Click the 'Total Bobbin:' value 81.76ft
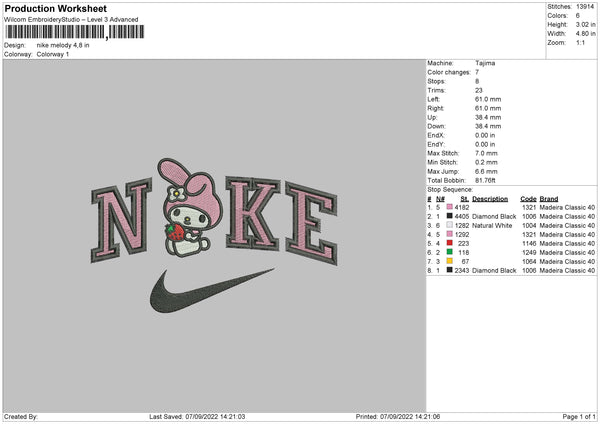The width and height of the screenshot is (600, 424). pos(485,180)
